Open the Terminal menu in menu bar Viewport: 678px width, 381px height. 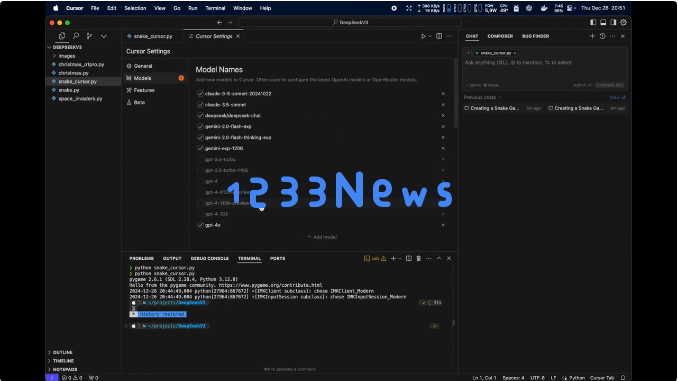pyautogui.click(x=215, y=8)
